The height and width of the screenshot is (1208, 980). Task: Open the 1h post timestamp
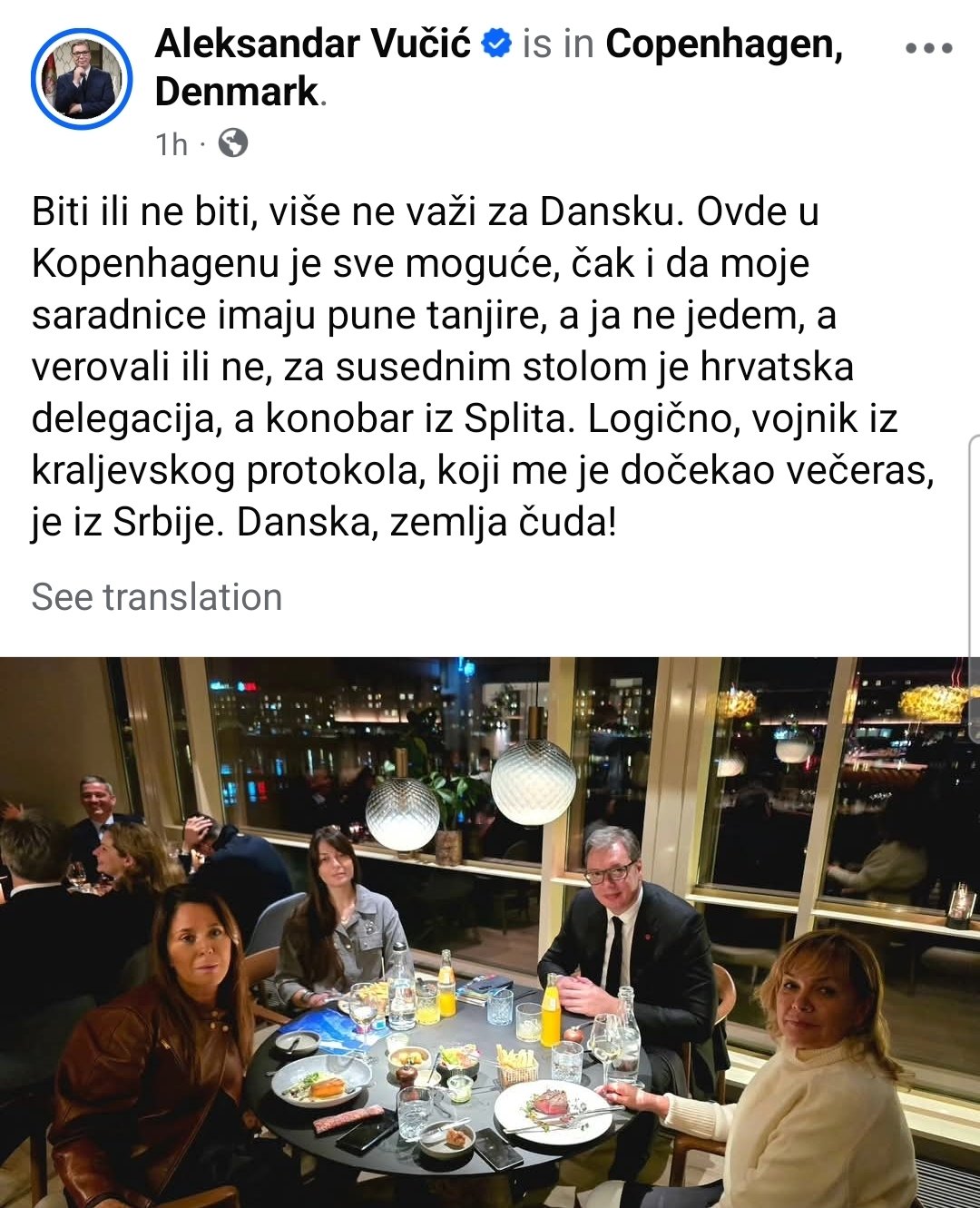(171, 144)
